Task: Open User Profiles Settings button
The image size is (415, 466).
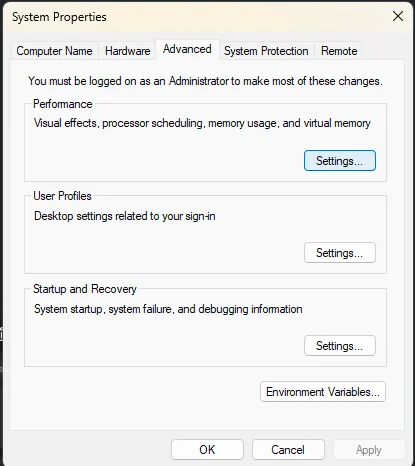Action: click(340, 253)
